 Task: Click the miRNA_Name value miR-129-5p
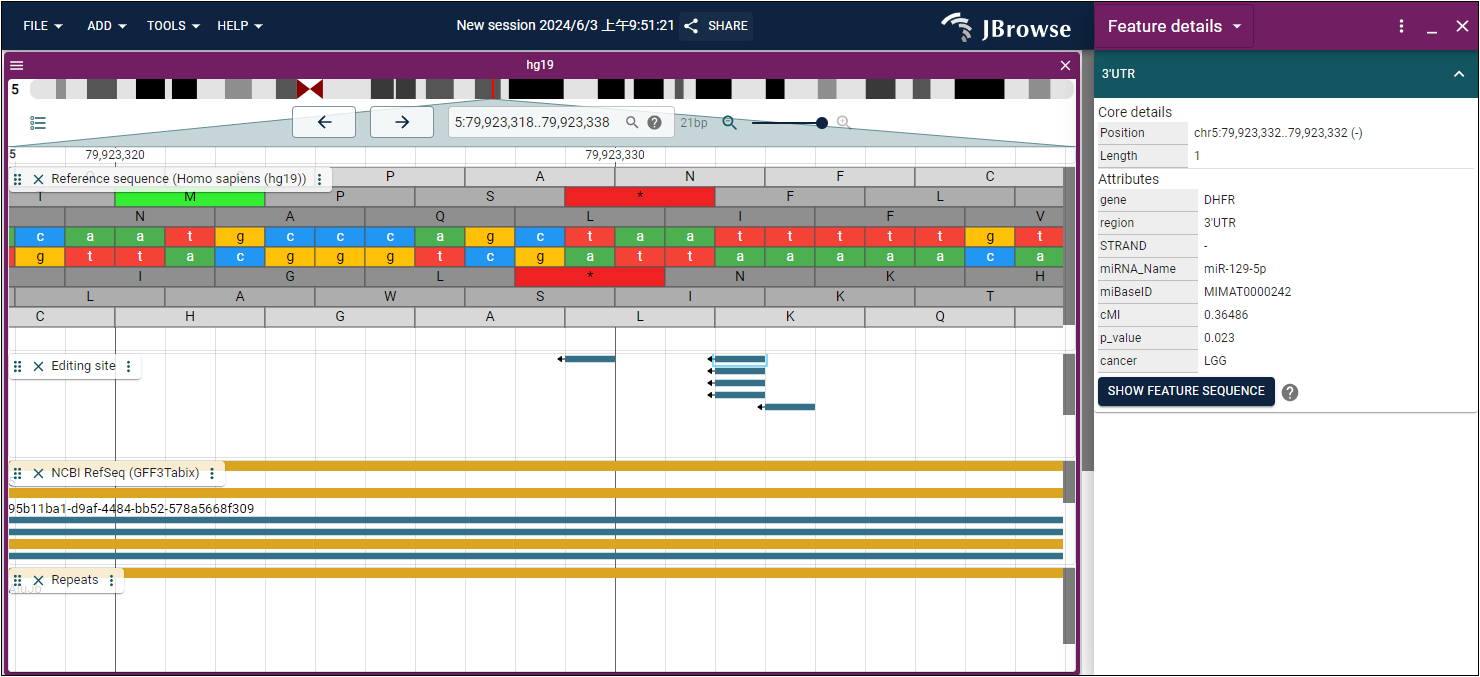click(x=1235, y=269)
